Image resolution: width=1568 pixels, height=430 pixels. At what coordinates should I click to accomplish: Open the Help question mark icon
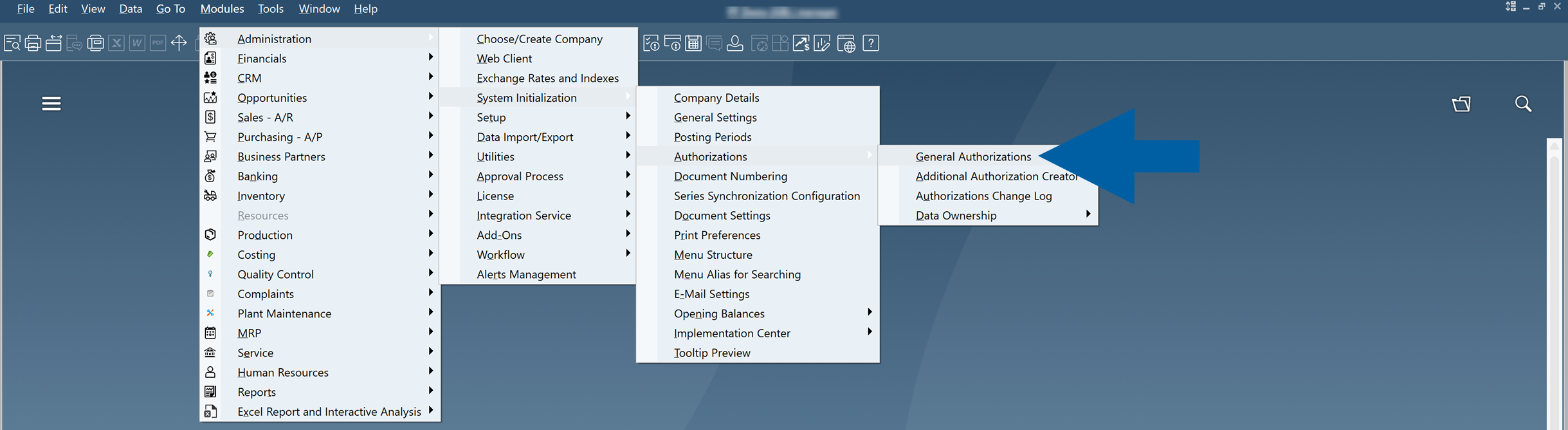tap(871, 43)
